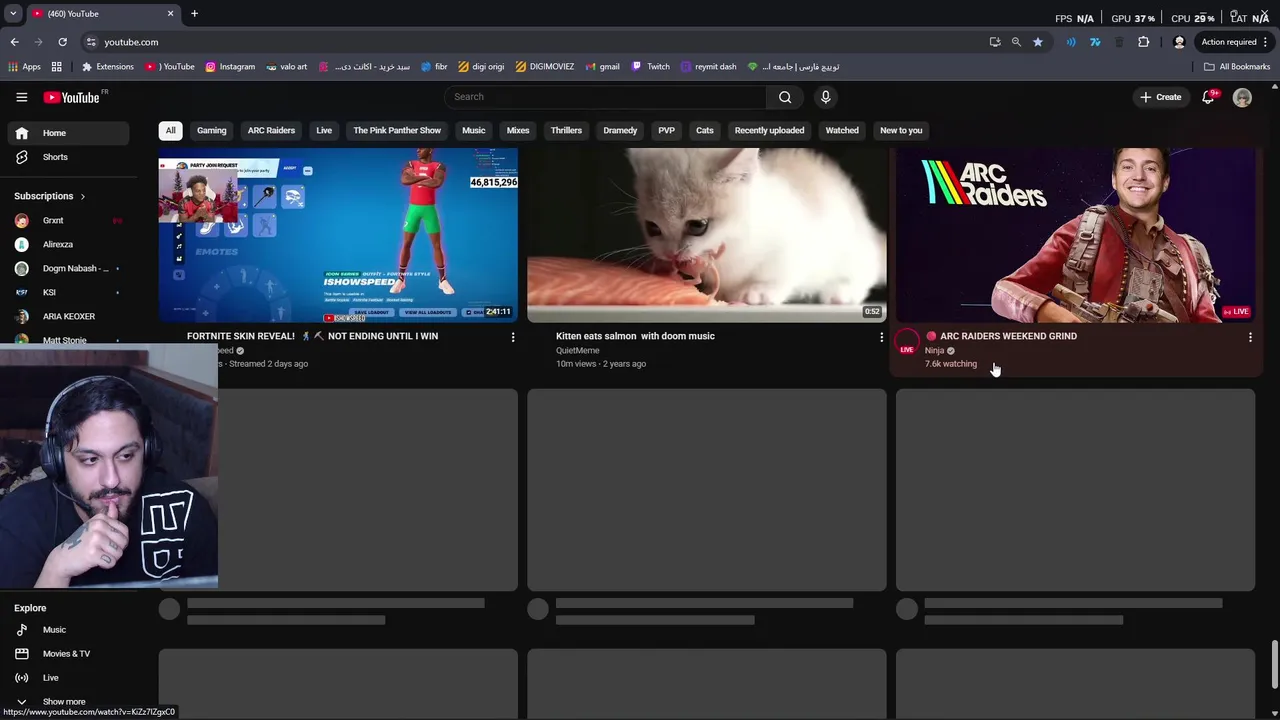Select the Watched filter chip

click(x=842, y=130)
